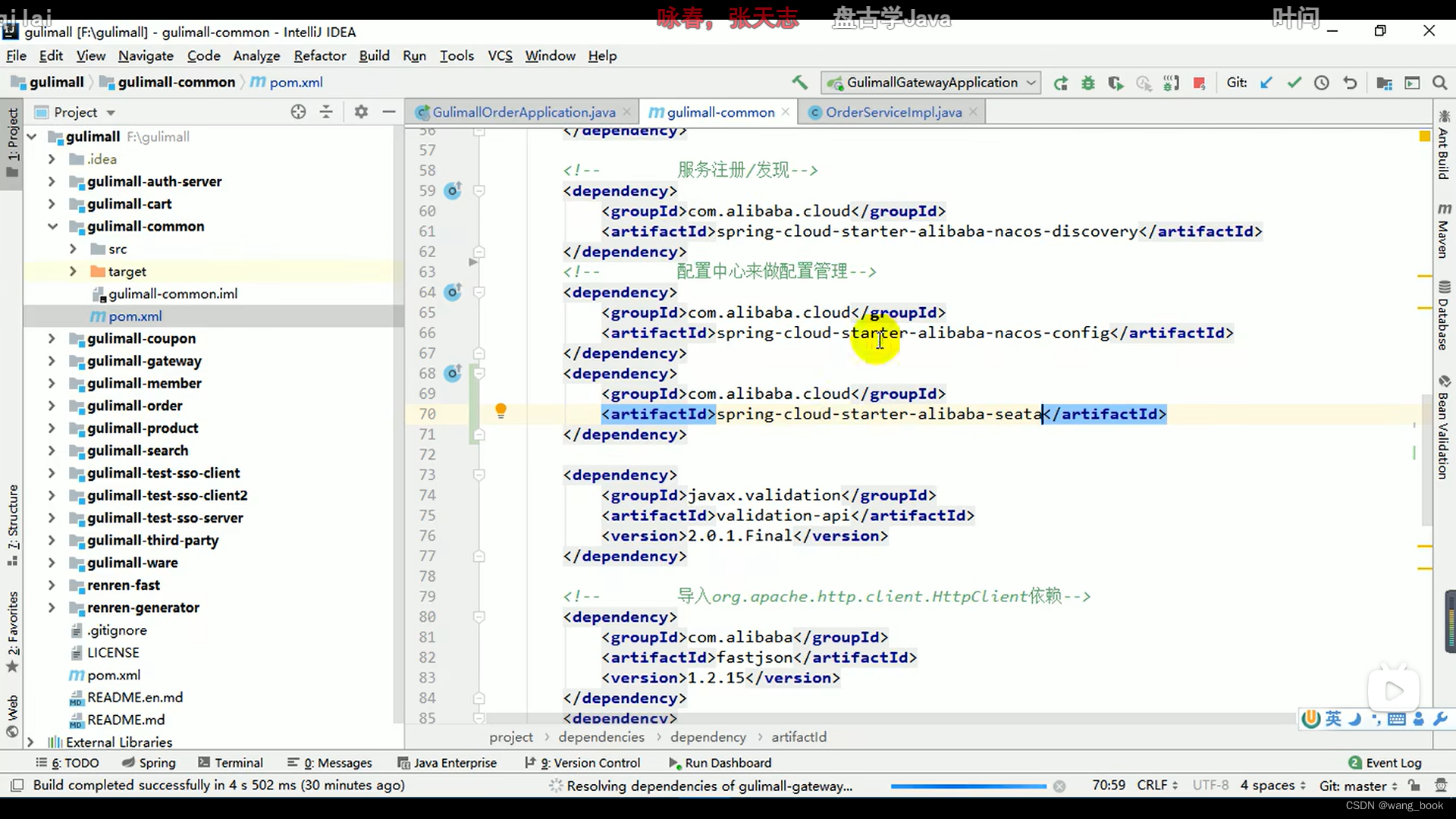The width and height of the screenshot is (1456, 819).
Task: Select gulimall-common.iml file
Action: click(172, 294)
